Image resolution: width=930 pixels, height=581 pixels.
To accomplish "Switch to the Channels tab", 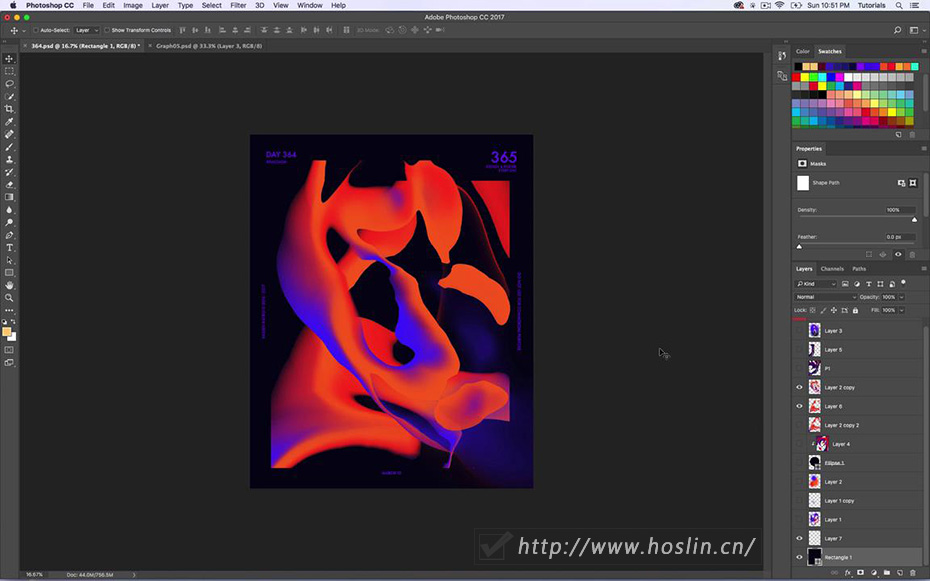I will [832, 269].
